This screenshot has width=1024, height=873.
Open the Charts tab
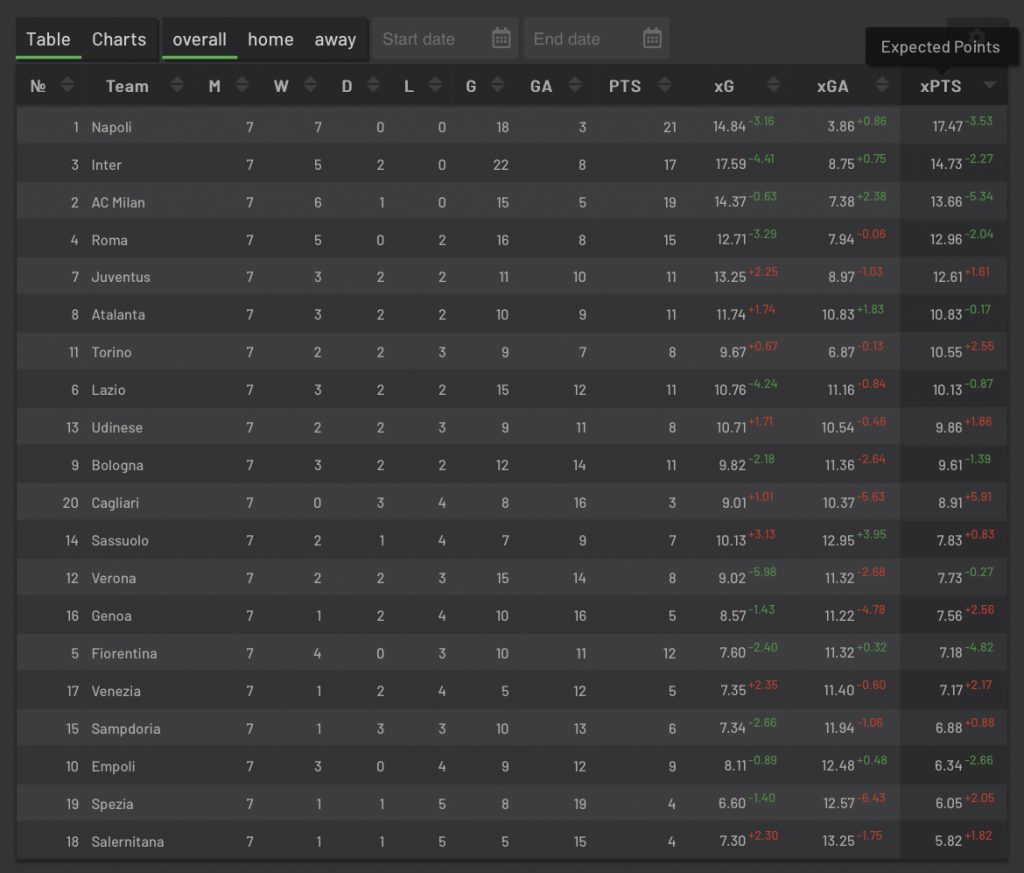pos(119,40)
